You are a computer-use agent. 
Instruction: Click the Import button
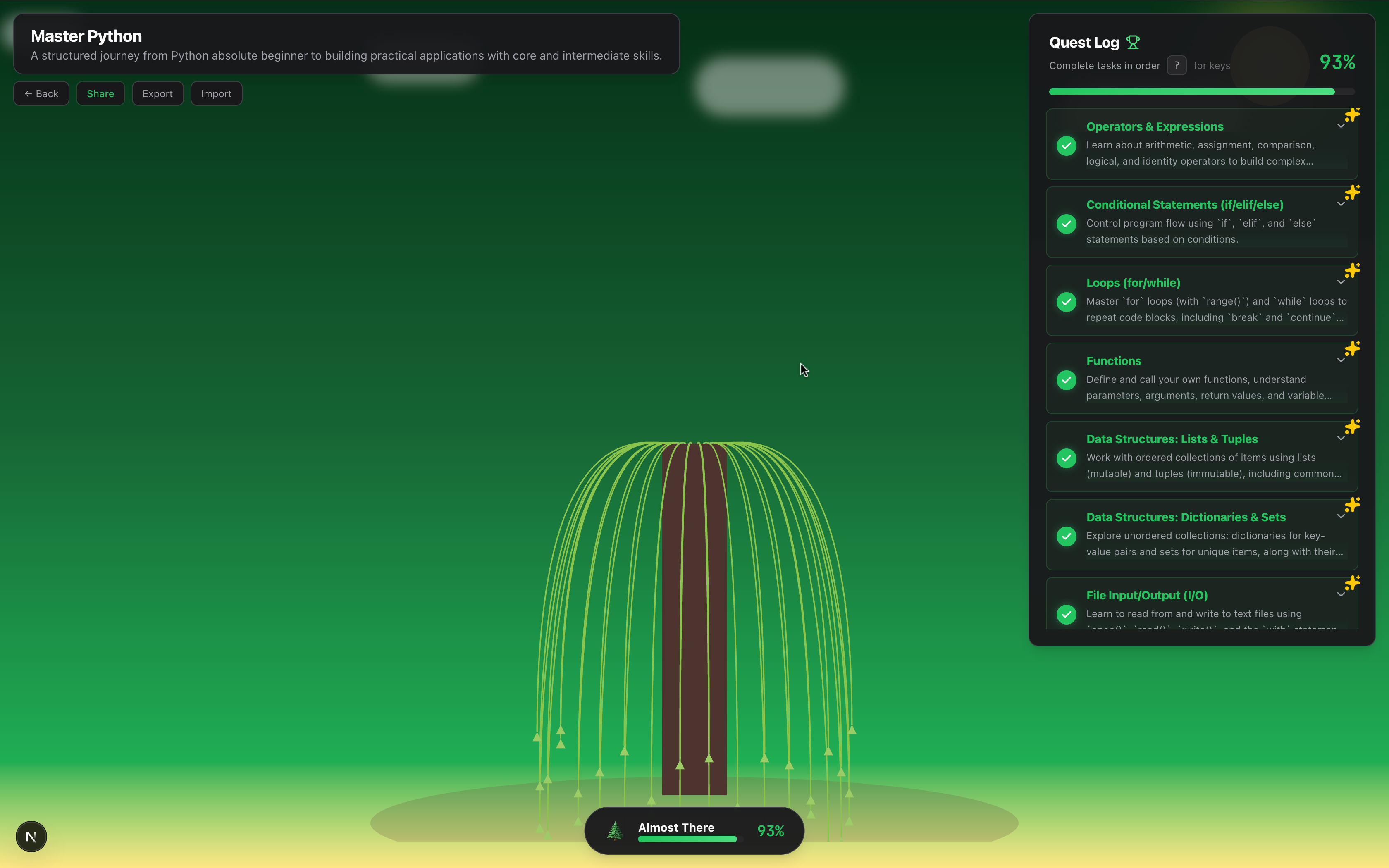tap(216, 93)
